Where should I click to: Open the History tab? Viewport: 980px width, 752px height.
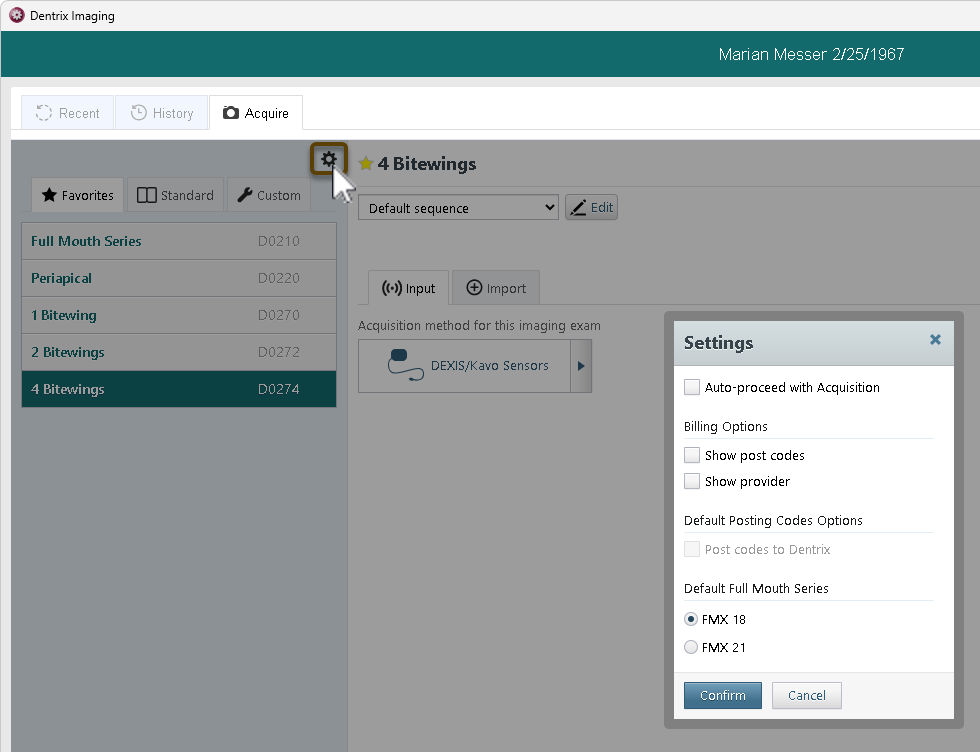162,113
